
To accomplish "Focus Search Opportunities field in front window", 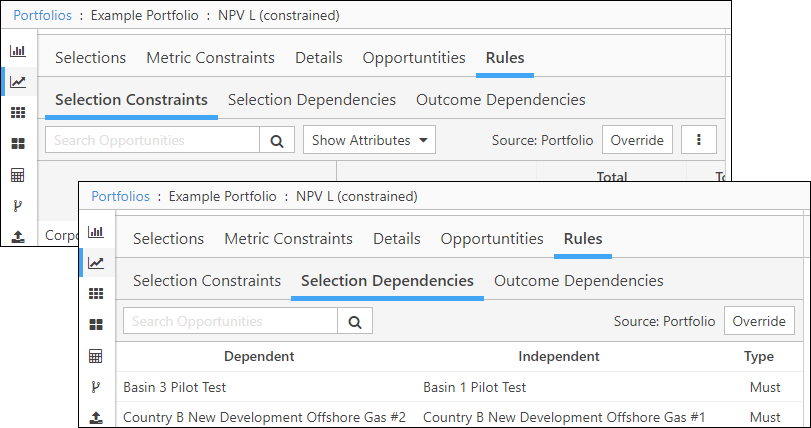I will [230, 322].
